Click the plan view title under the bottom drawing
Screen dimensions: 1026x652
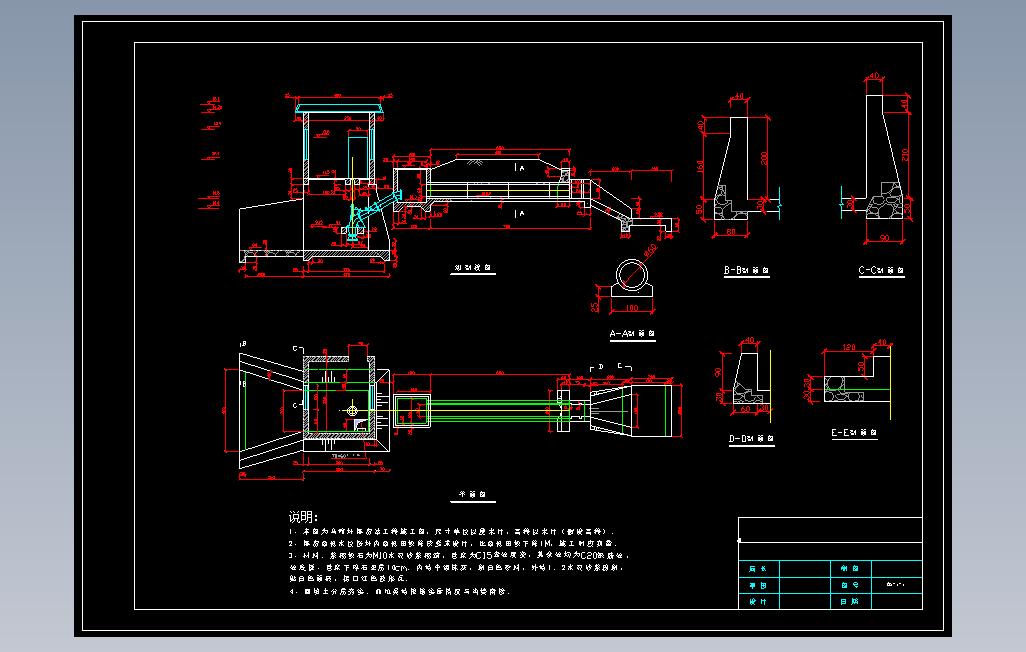472,495
